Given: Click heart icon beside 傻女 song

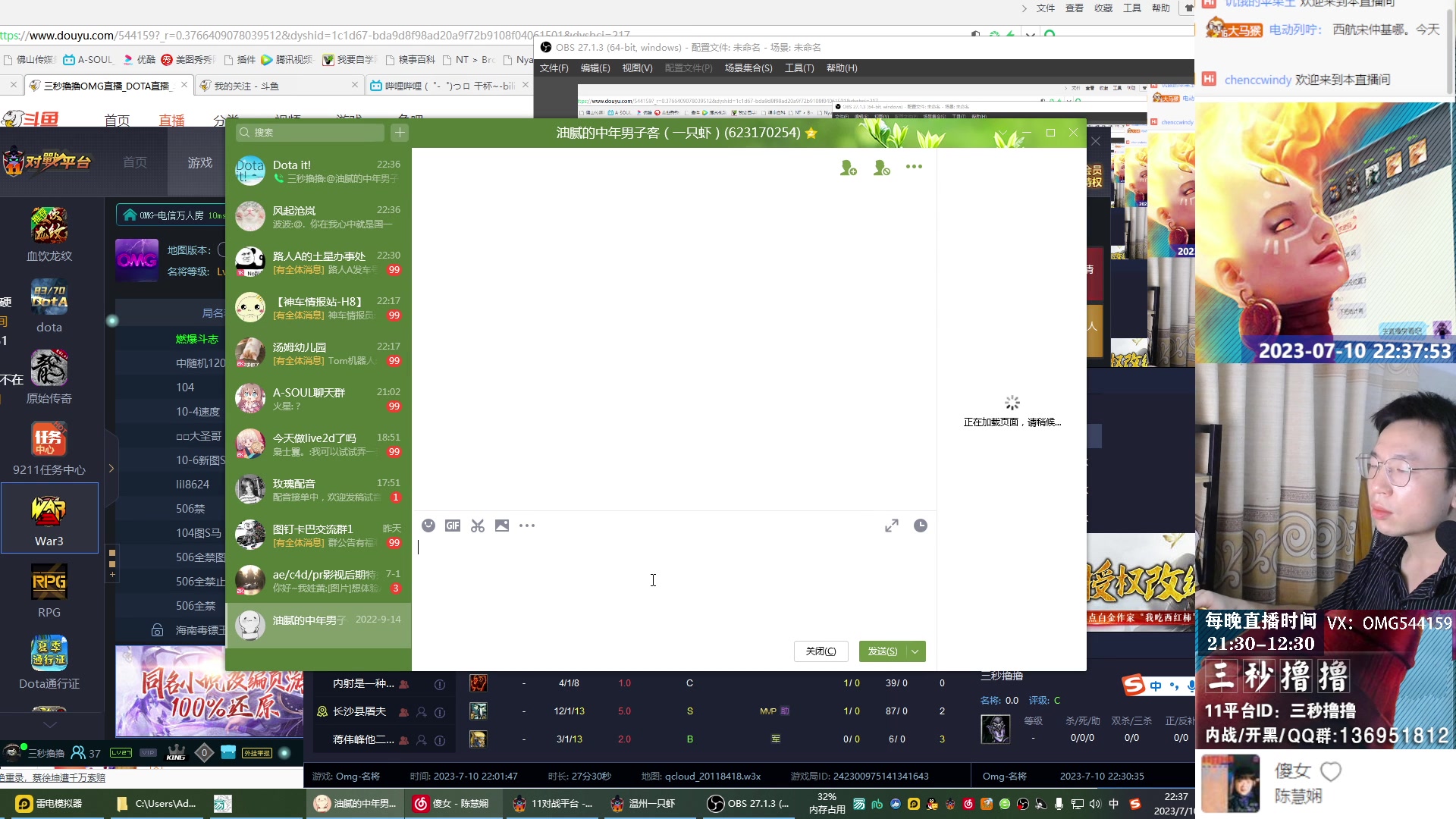Looking at the screenshot, I should point(1331,771).
